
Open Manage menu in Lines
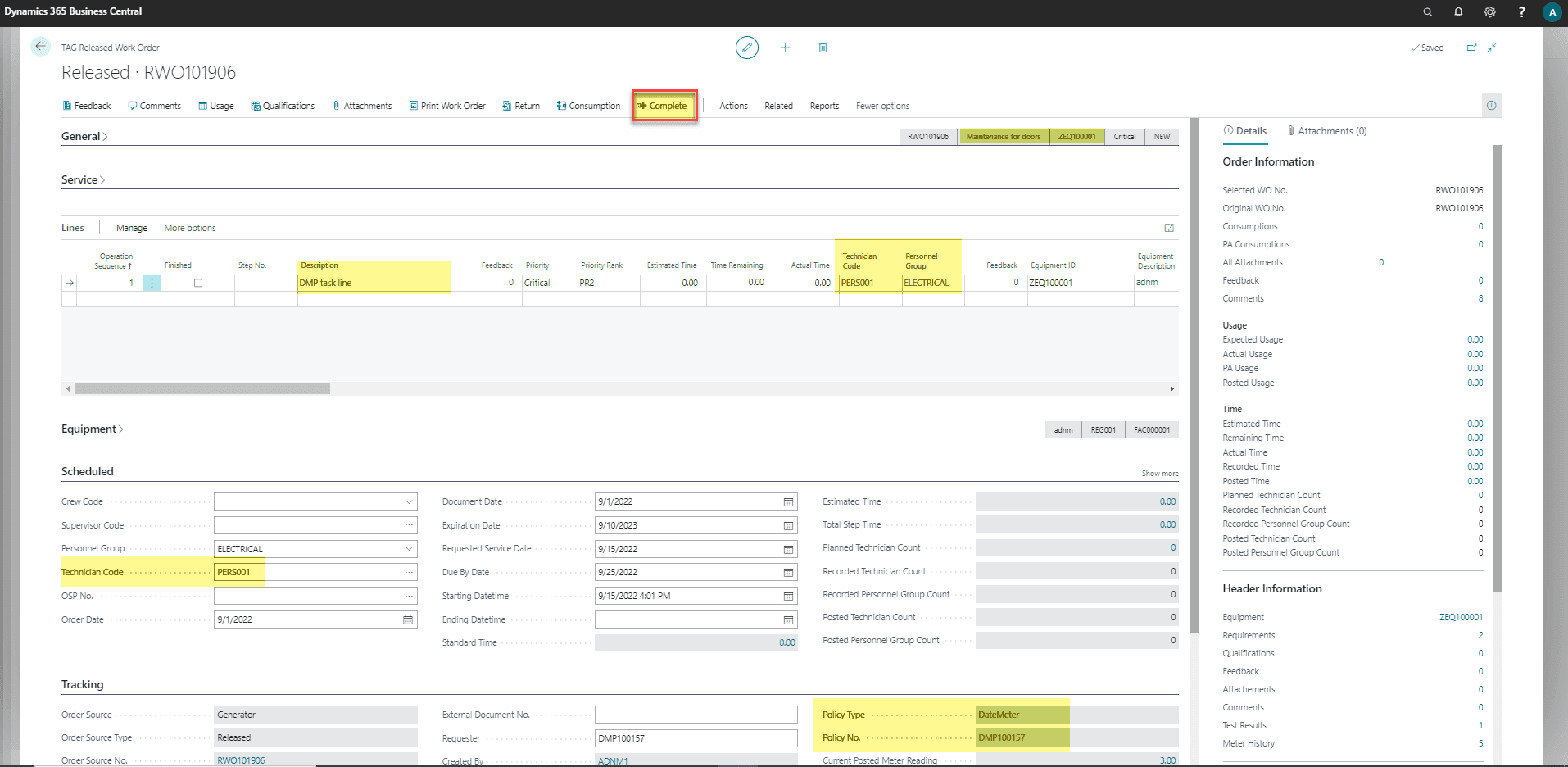pyautogui.click(x=132, y=228)
